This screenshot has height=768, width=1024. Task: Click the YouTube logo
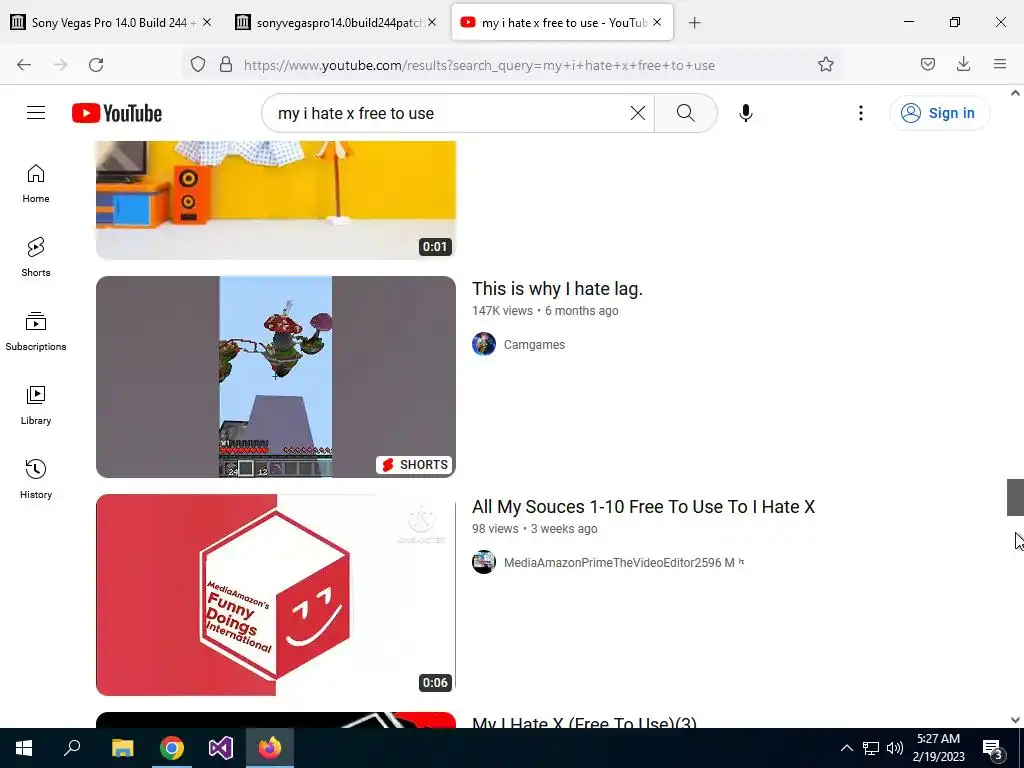click(117, 113)
